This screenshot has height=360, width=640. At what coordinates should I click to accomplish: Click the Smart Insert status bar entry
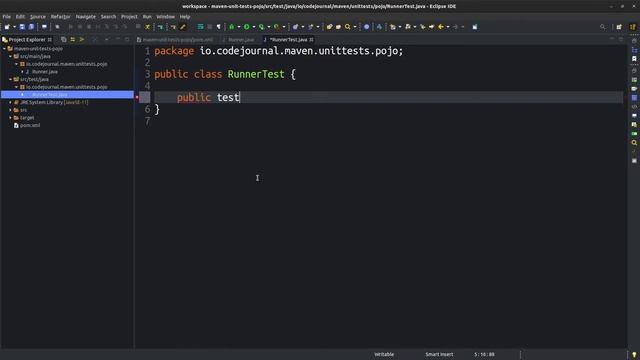(x=439, y=354)
